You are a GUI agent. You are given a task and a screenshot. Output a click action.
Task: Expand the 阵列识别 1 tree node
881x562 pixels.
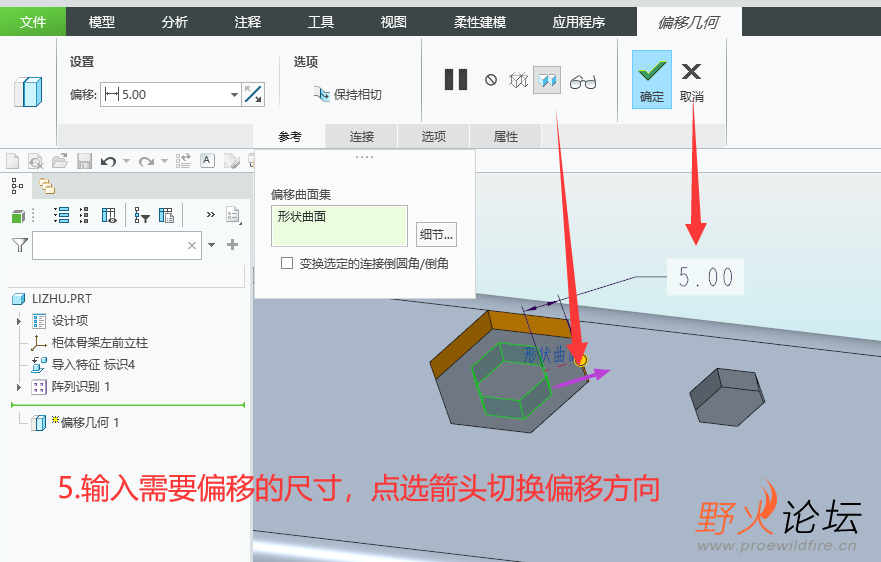point(19,387)
